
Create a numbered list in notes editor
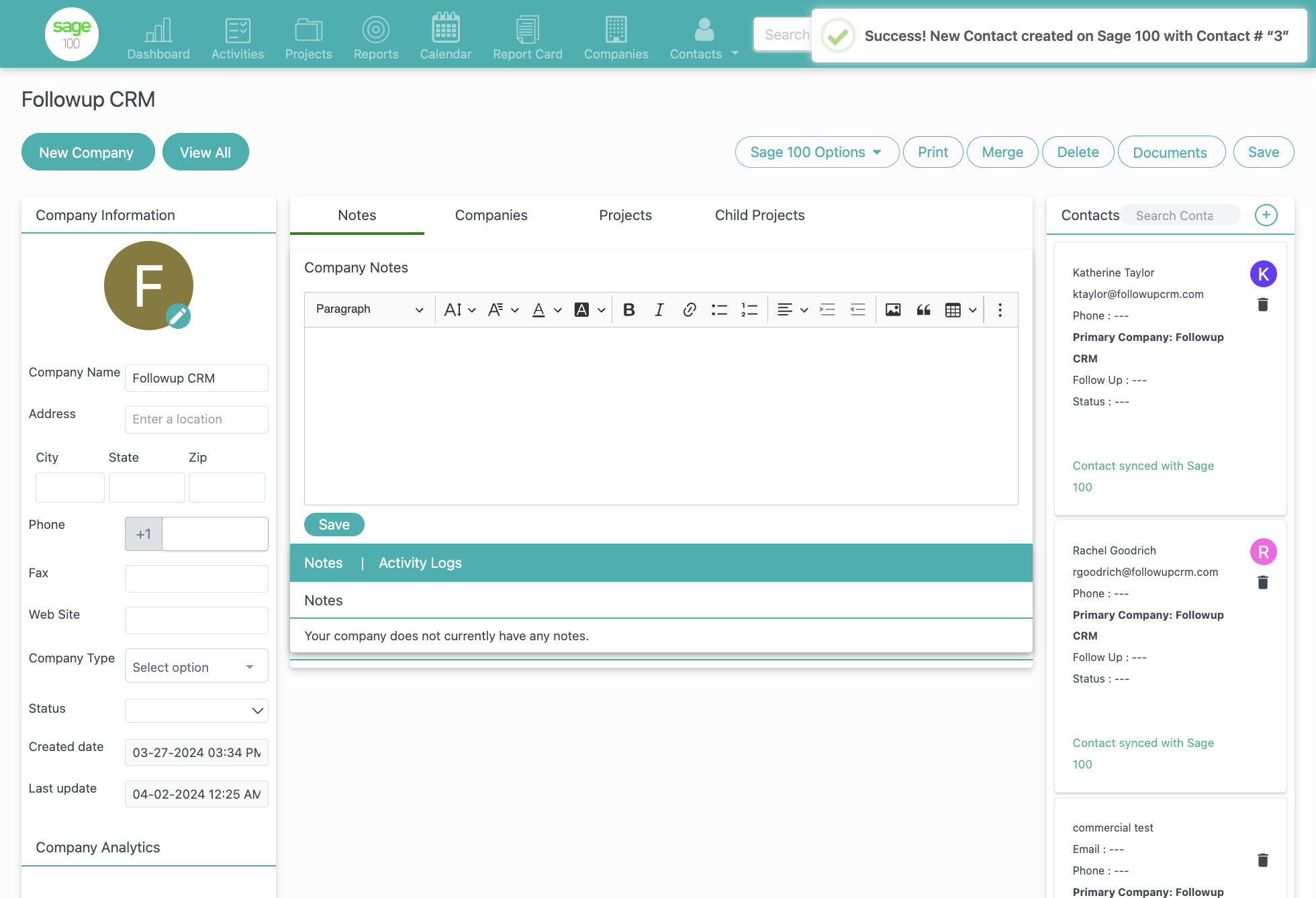pyautogui.click(x=749, y=309)
